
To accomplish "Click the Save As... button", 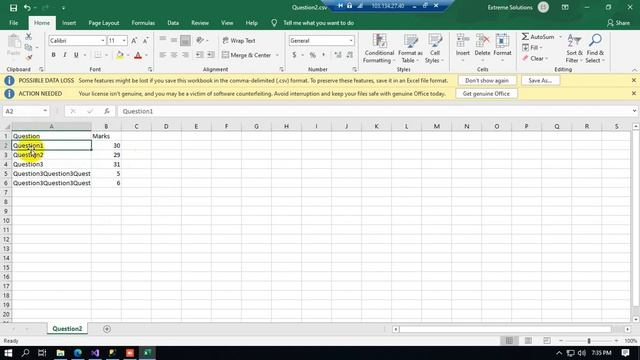I will click(x=540, y=80).
